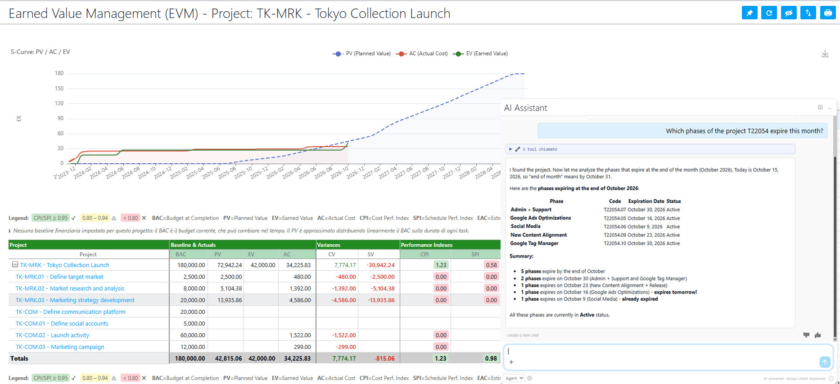Click thumbs up on the AI response
The image size is (840, 384).
[x=818, y=335]
